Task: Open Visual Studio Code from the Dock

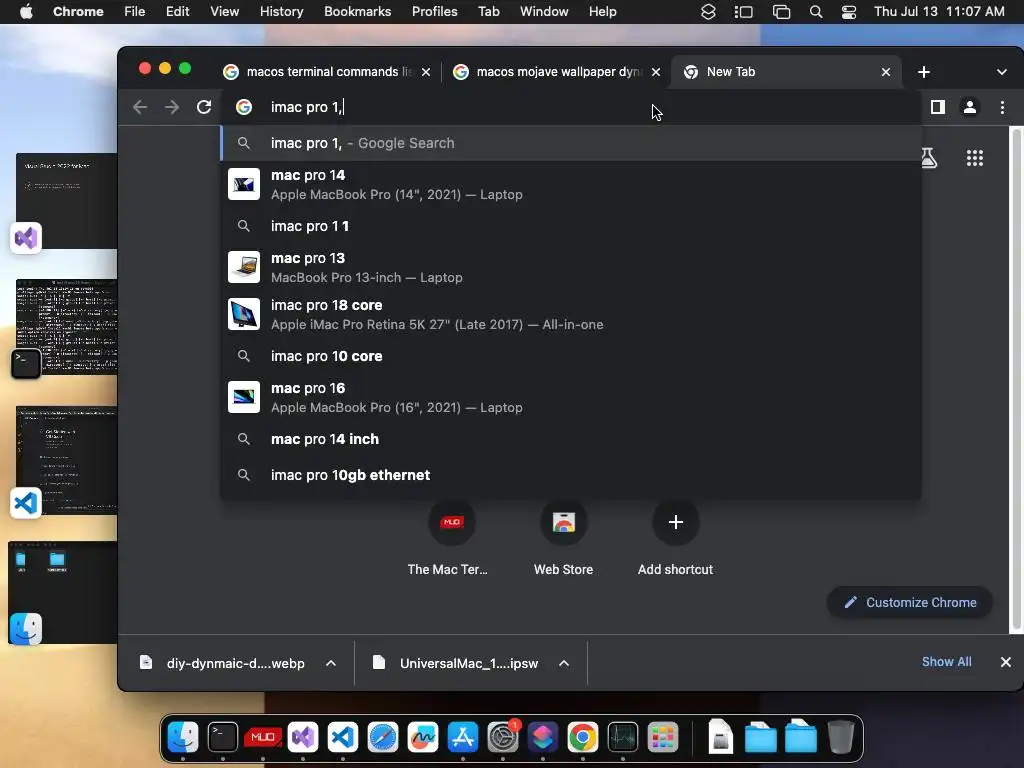Action: [343, 737]
